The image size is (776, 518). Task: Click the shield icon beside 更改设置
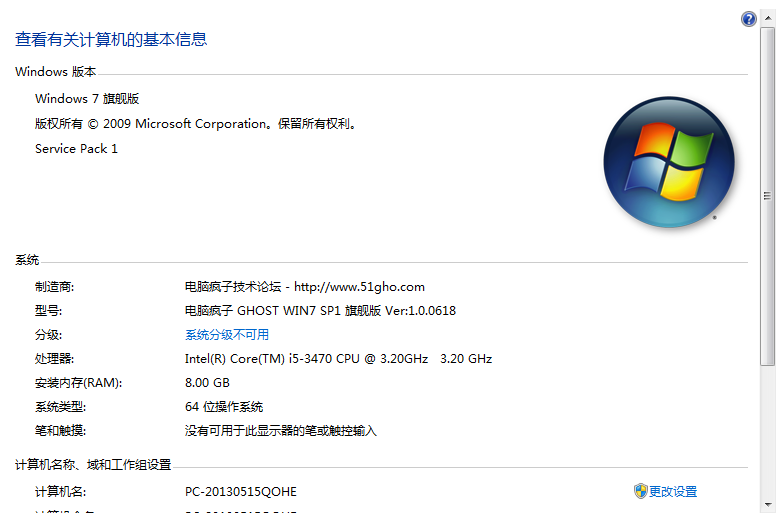point(640,491)
